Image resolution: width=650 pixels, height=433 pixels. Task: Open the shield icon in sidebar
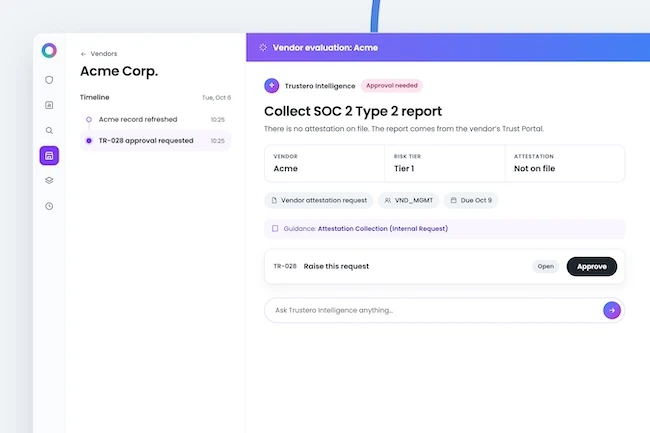point(49,80)
